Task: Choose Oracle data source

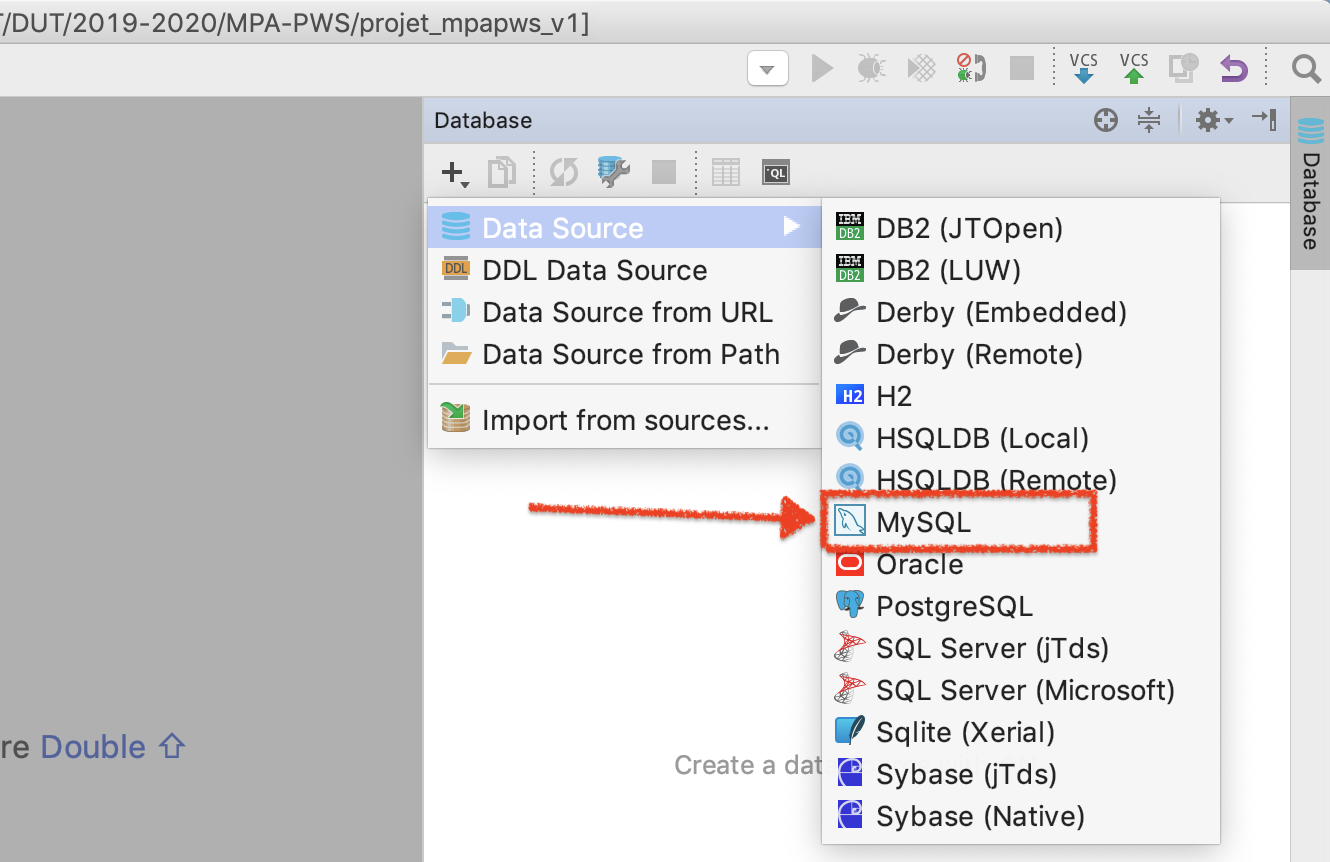Action: (x=1021, y=564)
